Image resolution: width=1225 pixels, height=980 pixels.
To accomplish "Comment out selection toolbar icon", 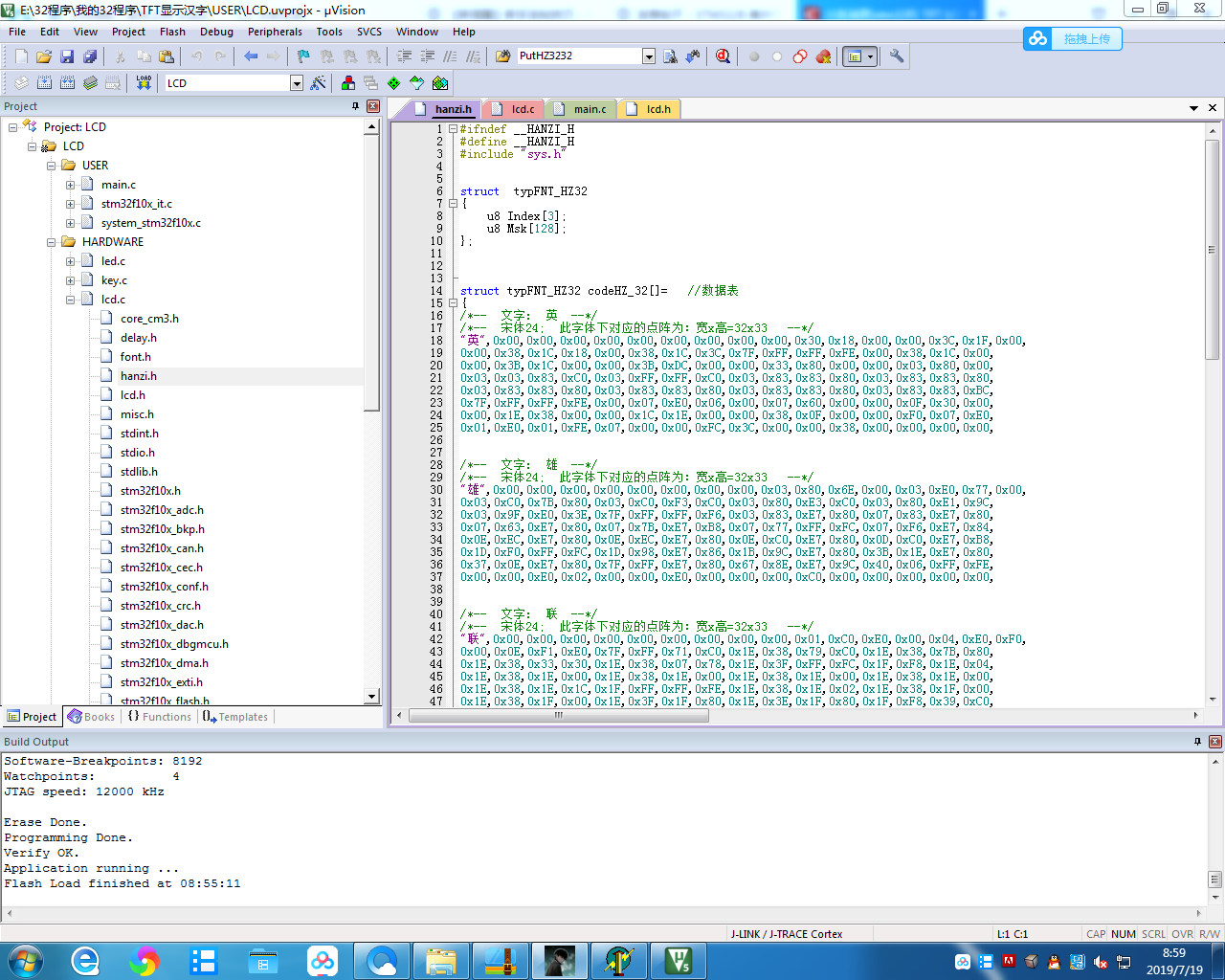I will tap(451, 56).
